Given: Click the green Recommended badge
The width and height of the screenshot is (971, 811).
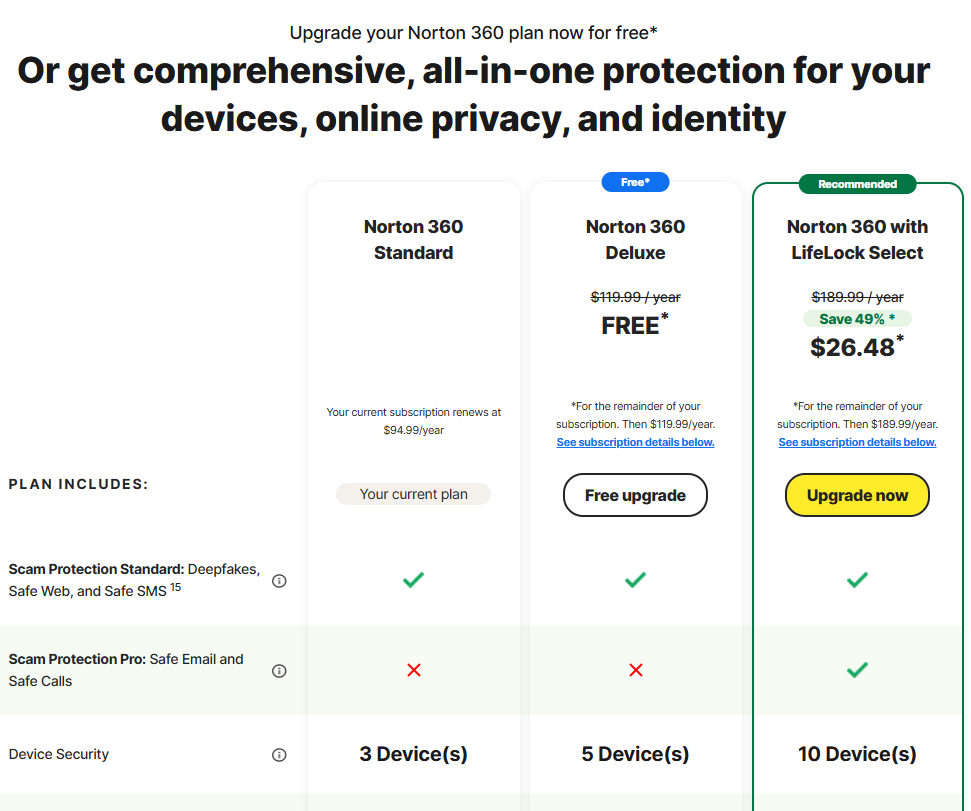Looking at the screenshot, I should [x=857, y=184].
